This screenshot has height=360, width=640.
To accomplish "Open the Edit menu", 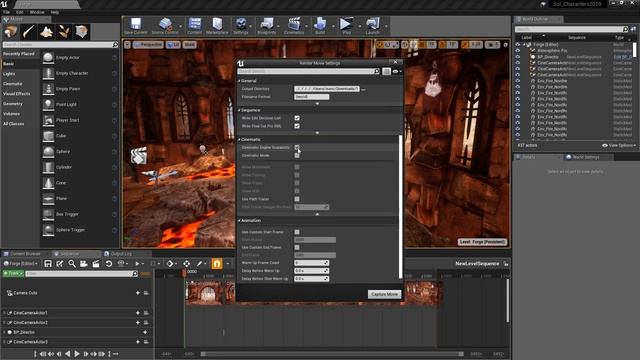I will pos(20,12).
